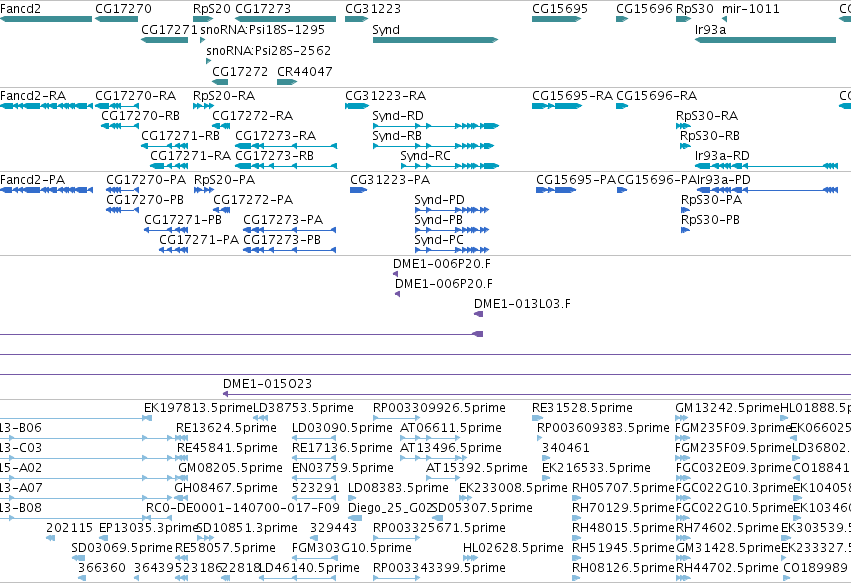Click the CG17271-PB protein label
The image size is (851, 583).
click(x=183, y=220)
